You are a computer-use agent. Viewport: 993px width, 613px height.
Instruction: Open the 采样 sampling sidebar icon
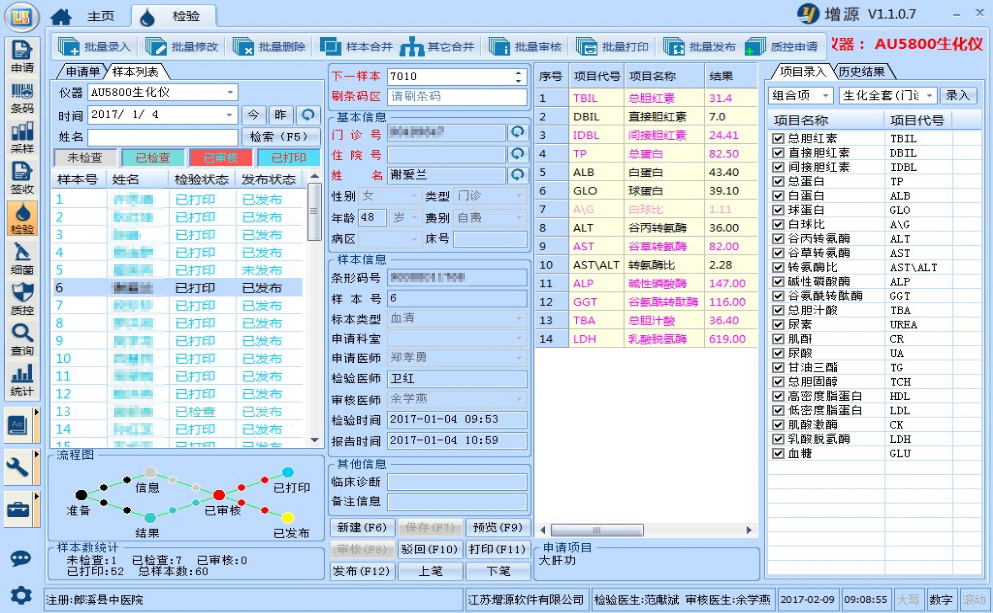click(x=22, y=138)
